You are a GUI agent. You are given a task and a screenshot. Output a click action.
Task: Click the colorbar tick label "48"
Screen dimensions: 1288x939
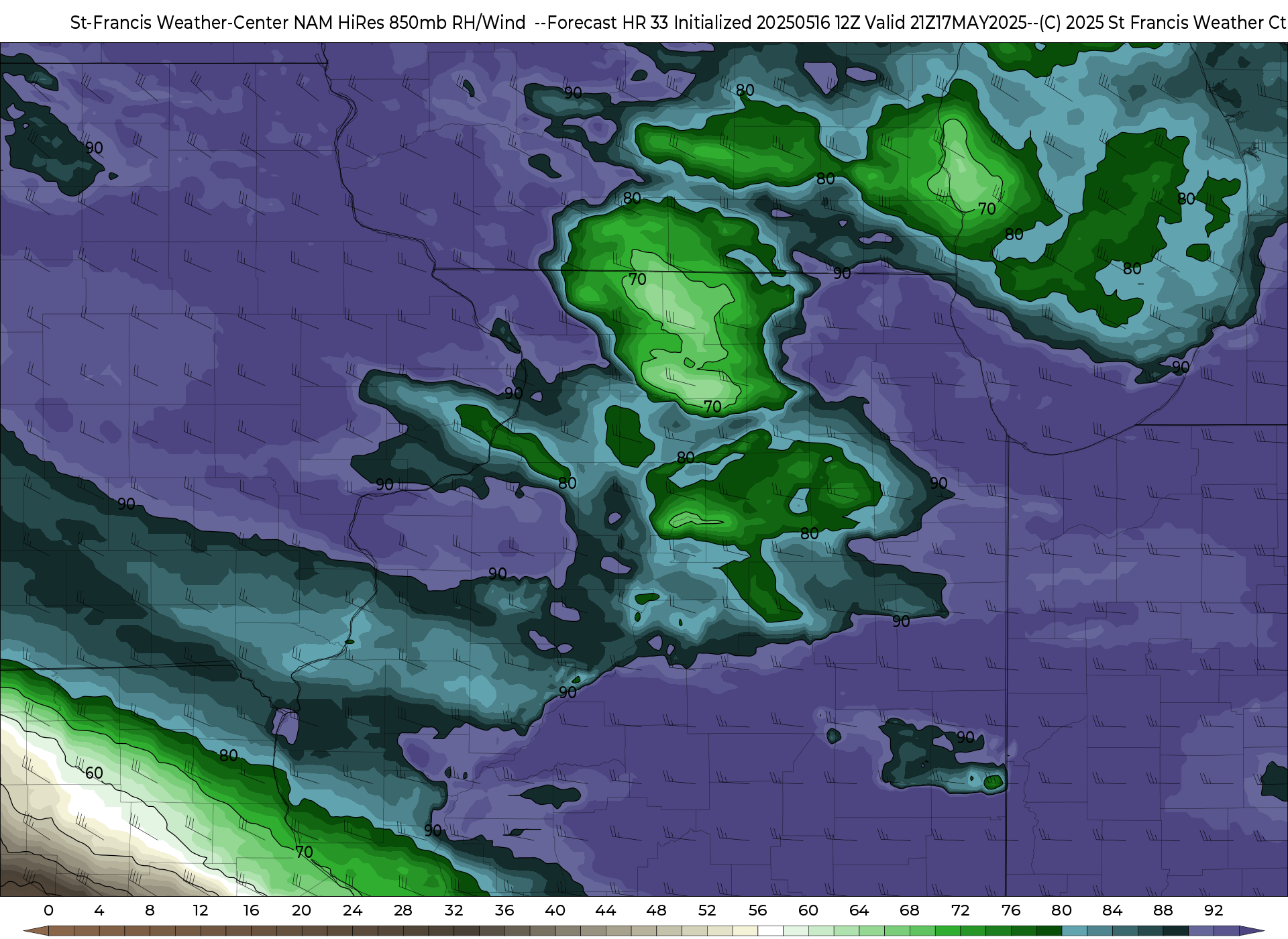[x=656, y=911]
